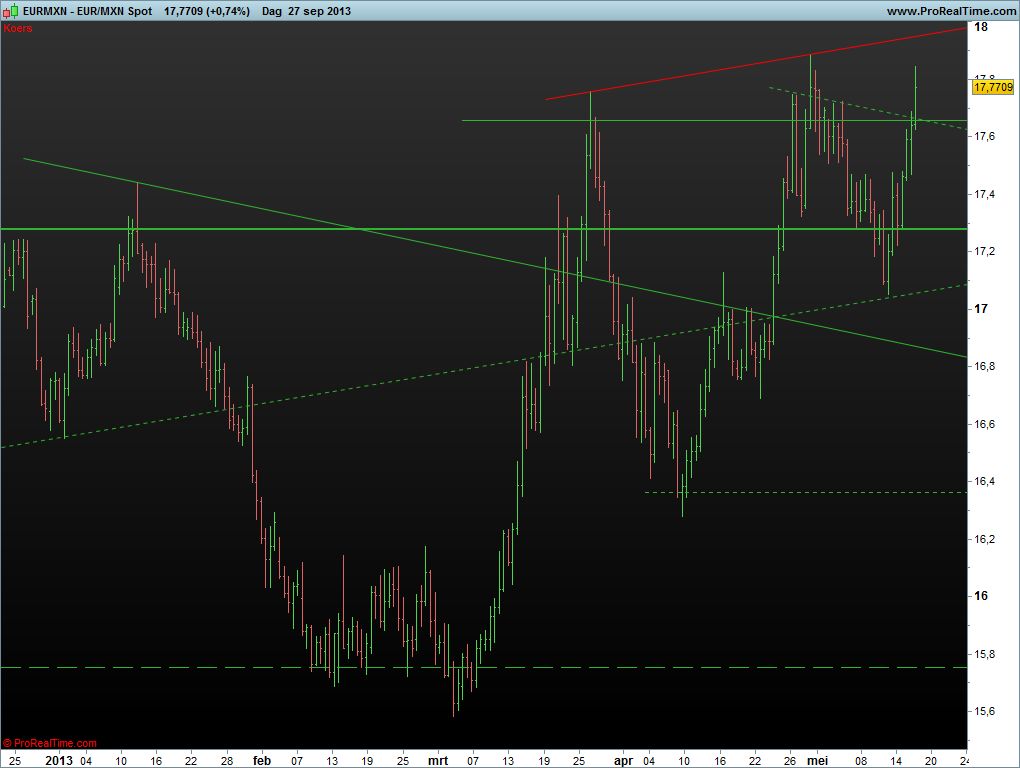Image resolution: width=1020 pixels, height=768 pixels.
Task: Click the 18 label on price axis
Action: click(x=981, y=27)
